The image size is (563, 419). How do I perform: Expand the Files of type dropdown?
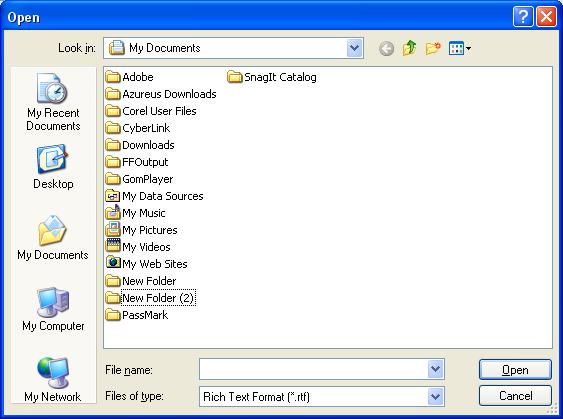435,396
